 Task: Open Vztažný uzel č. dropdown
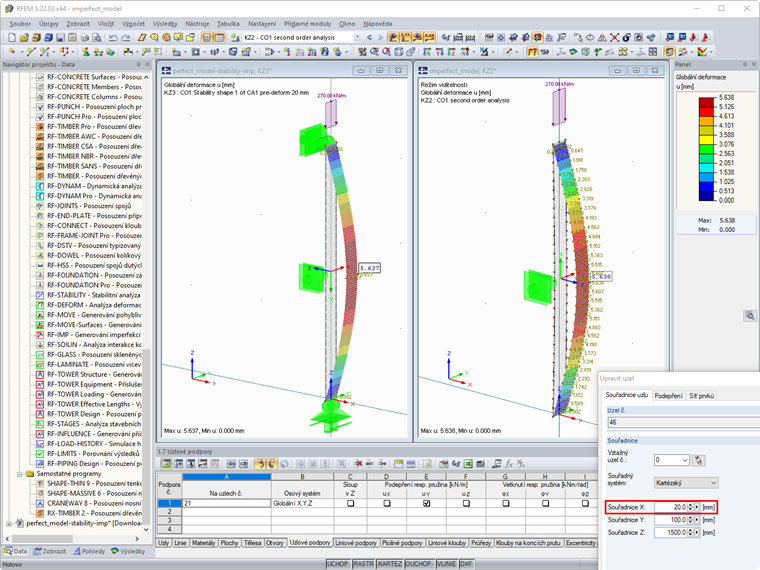tap(685, 460)
